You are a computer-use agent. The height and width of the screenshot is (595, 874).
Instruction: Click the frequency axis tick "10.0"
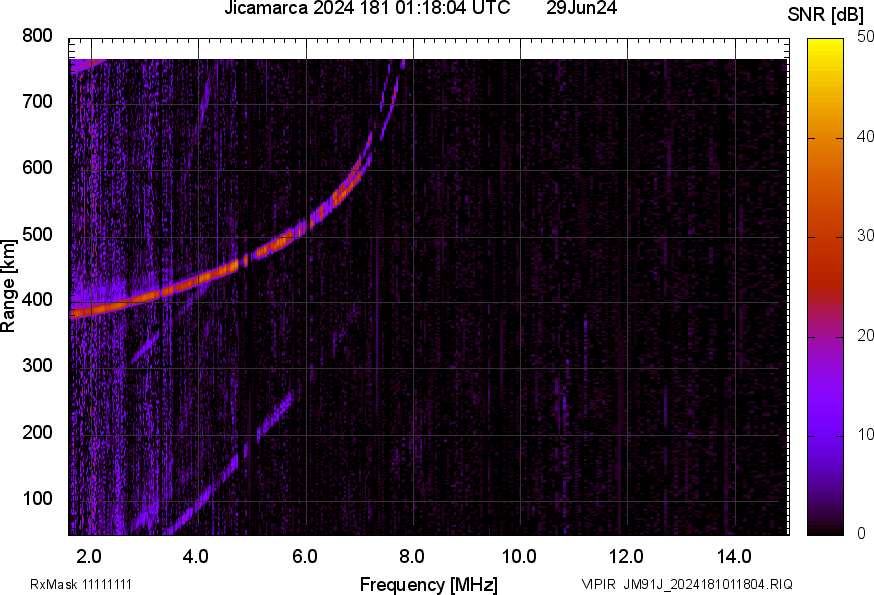(x=519, y=556)
